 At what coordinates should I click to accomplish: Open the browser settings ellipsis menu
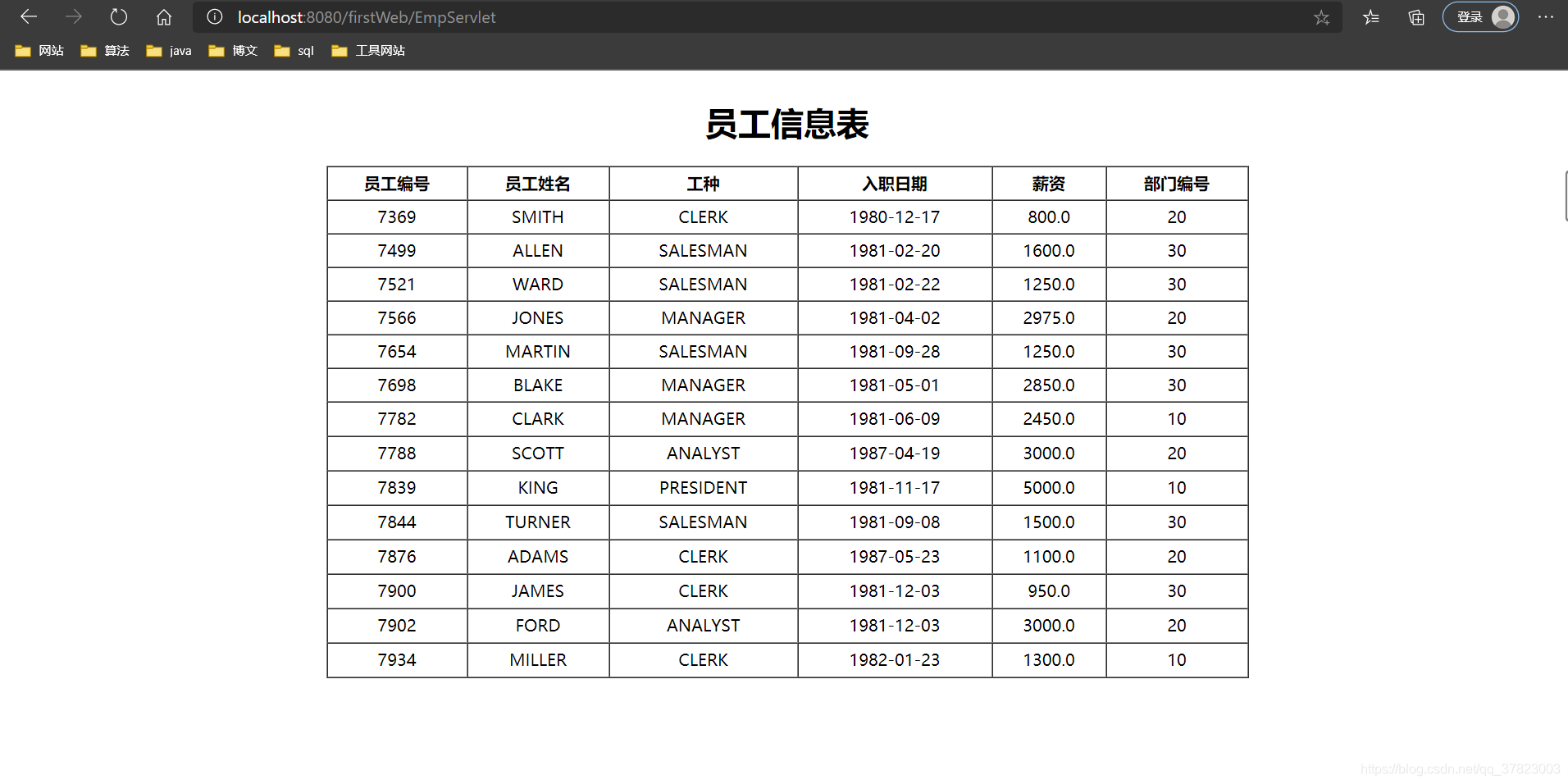click(1546, 17)
